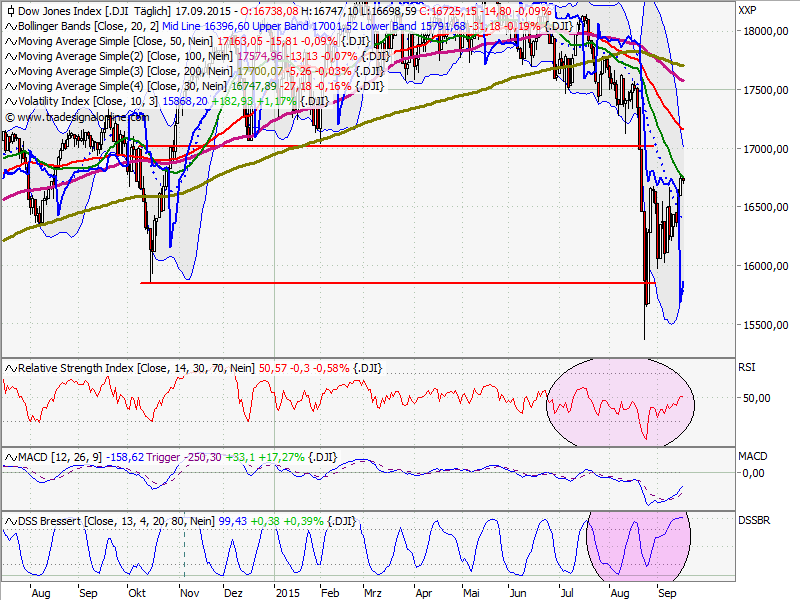Click the curve icon before Volatility Index
The width and height of the screenshot is (800, 600).
[x=10, y=102]
